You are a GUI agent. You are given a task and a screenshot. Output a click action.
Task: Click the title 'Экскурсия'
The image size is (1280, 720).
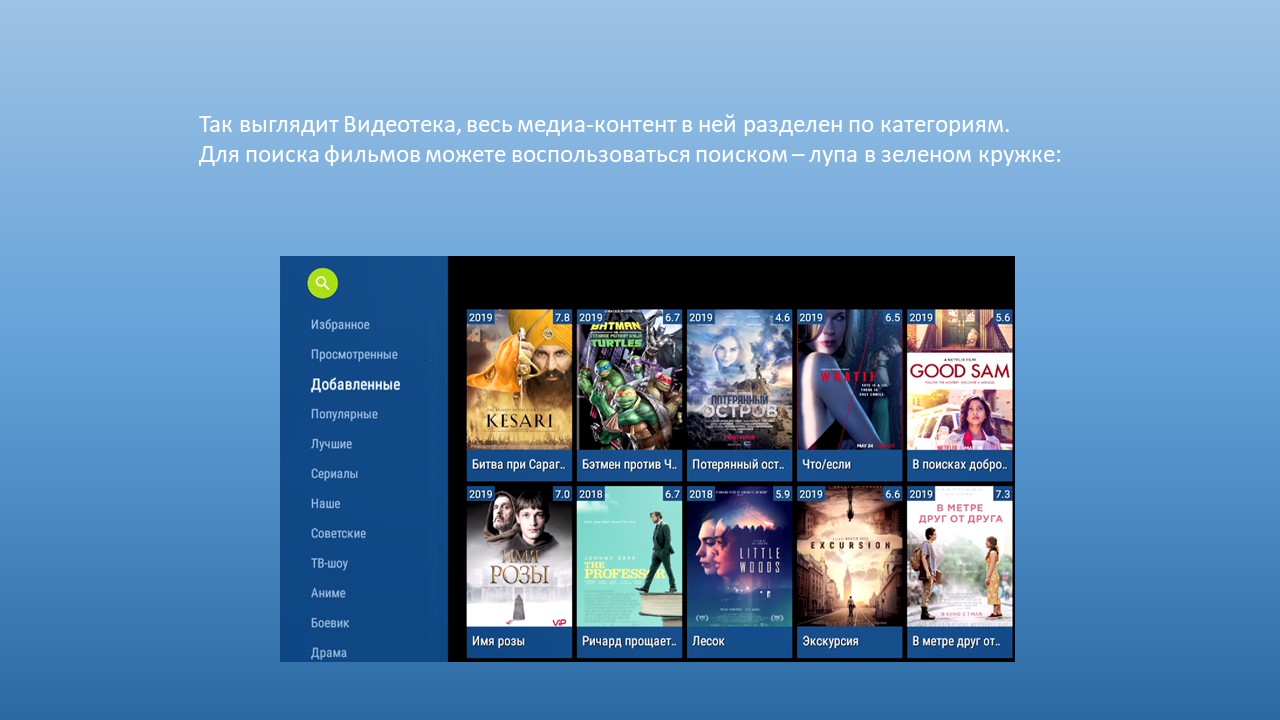830,641
